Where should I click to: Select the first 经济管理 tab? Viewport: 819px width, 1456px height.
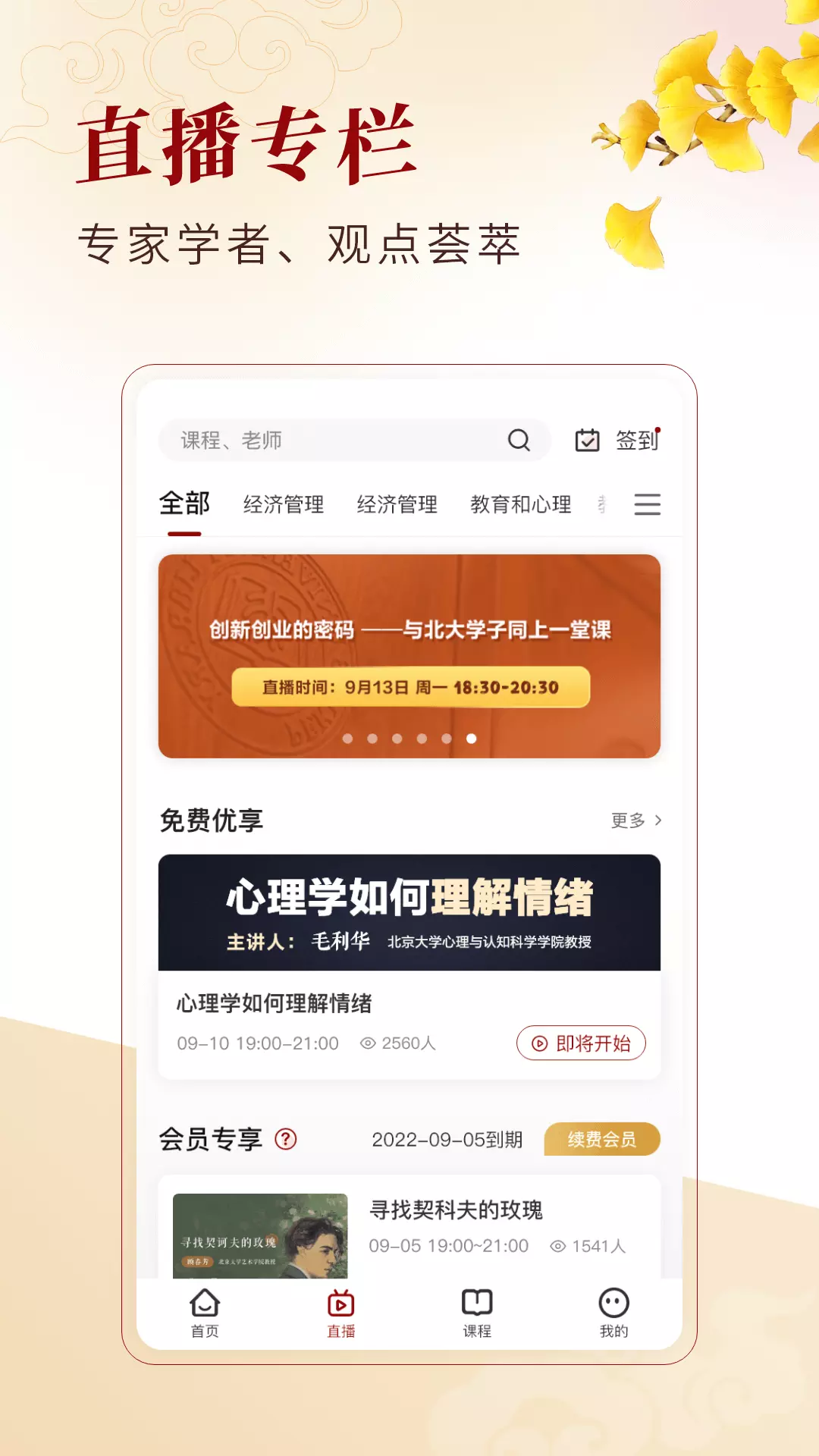point(284,504)
